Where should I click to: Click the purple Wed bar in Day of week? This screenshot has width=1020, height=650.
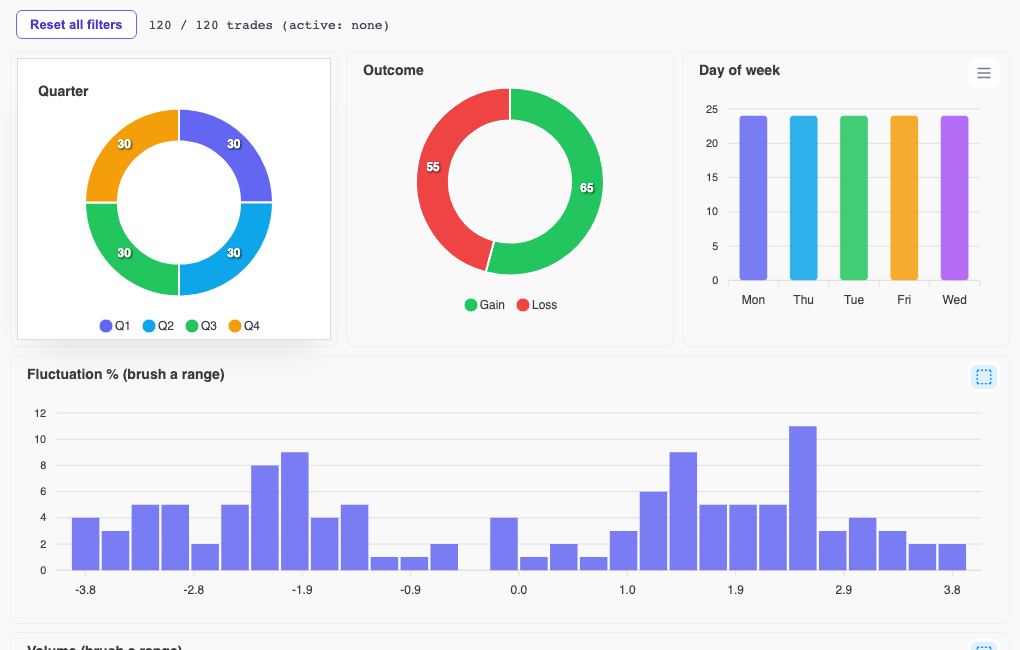point(954,198)
